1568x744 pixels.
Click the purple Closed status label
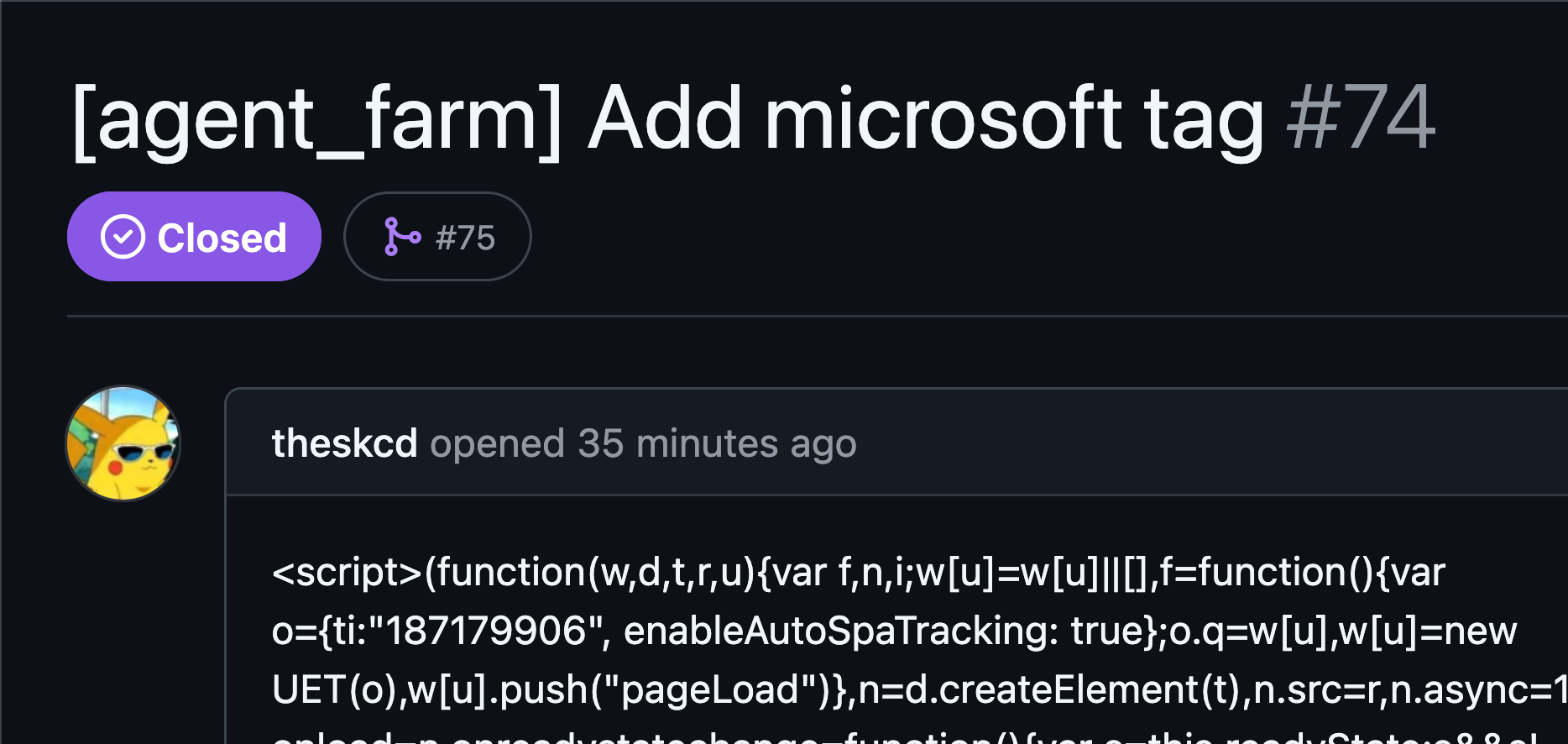pyautogui.click(x=222, y=238)
